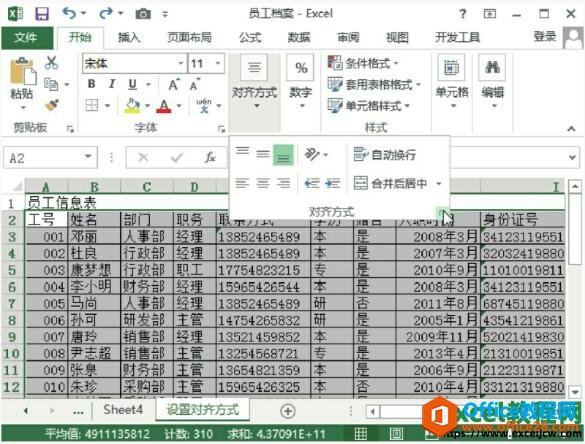The height and width of the screenshot is (444, 585).
Task: Align text to the right
Action: point(283,183)
